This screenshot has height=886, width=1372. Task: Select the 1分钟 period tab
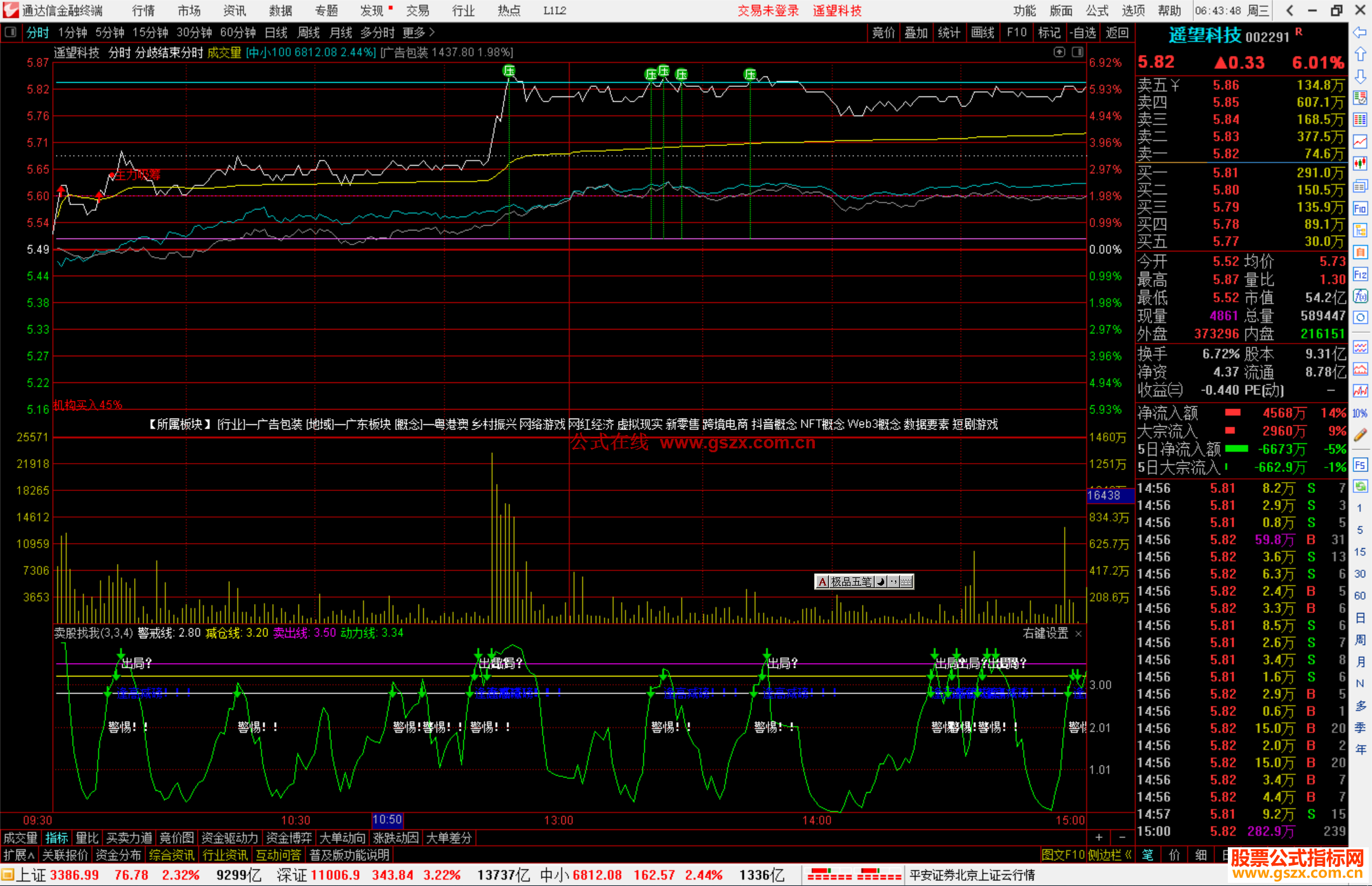pyautogui.click(x=72, y=32)
